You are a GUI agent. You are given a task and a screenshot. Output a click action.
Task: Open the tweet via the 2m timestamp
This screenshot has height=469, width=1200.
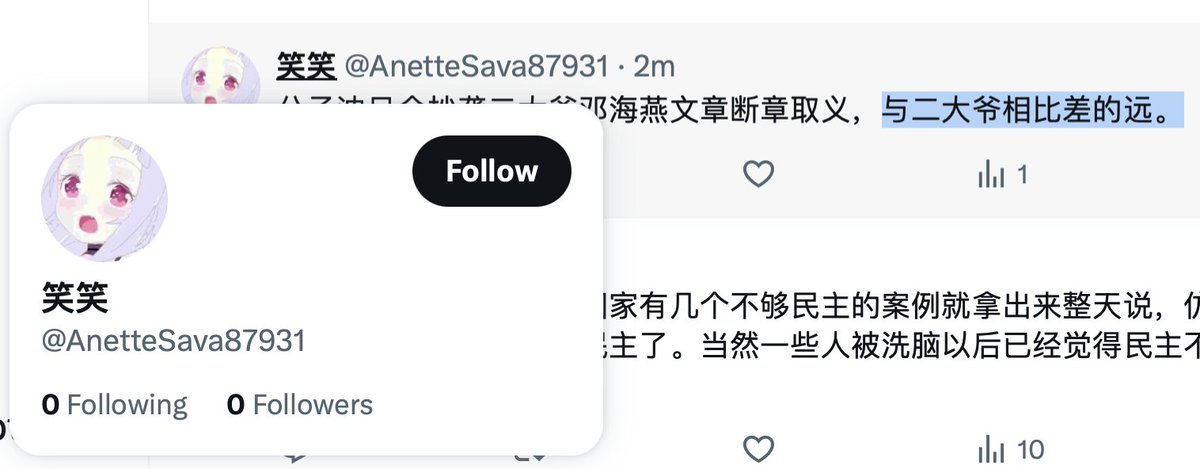click(655, 67)
